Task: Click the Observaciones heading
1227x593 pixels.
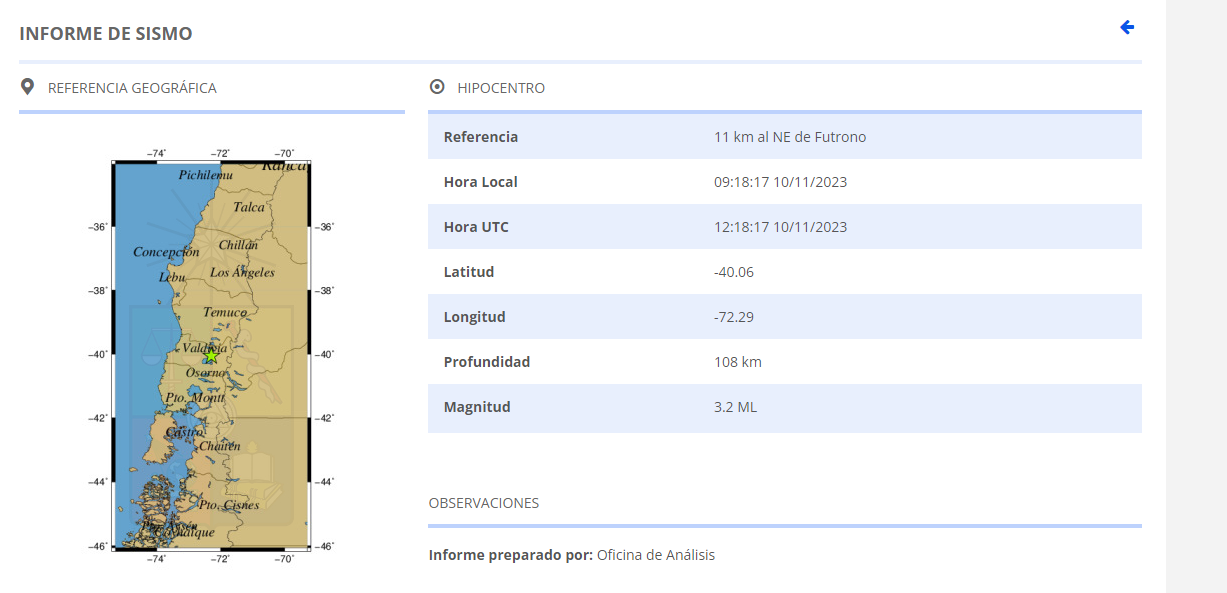Action: click(484, 503)
